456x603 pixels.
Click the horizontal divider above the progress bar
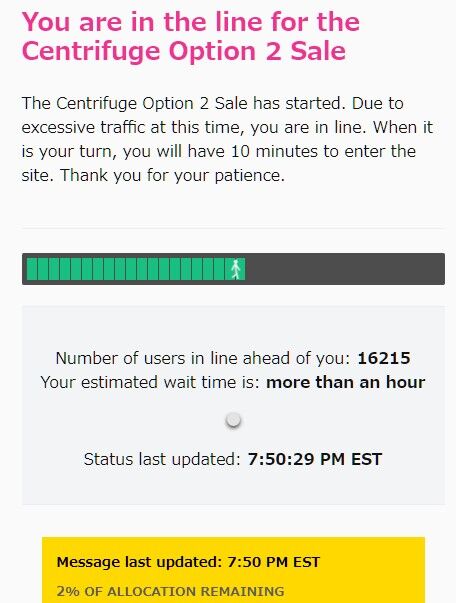233,228
